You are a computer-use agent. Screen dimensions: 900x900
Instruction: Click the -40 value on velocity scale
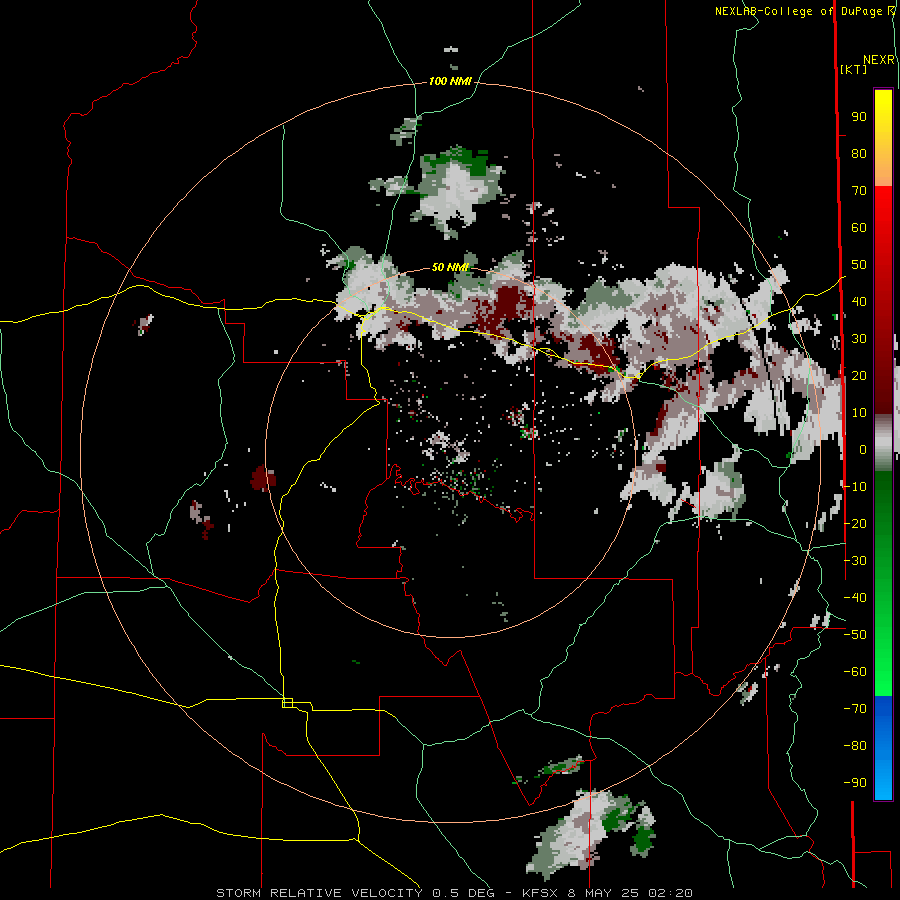click(855, 598)
